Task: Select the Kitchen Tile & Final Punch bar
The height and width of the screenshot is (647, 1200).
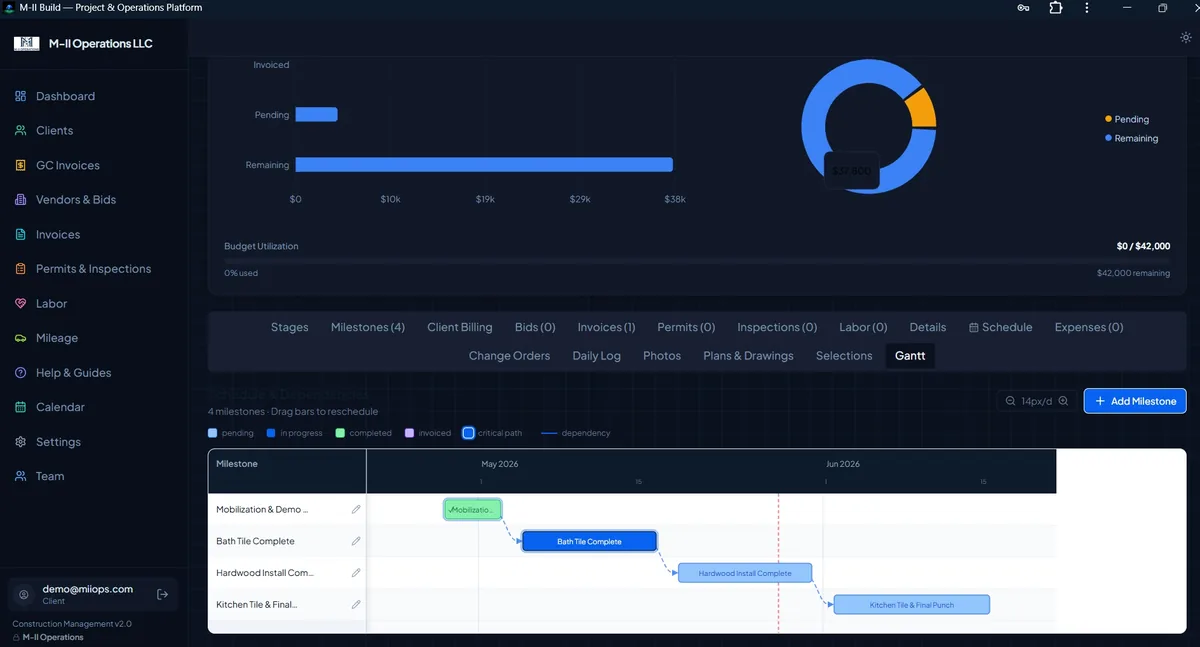Action: coord(911,605)
